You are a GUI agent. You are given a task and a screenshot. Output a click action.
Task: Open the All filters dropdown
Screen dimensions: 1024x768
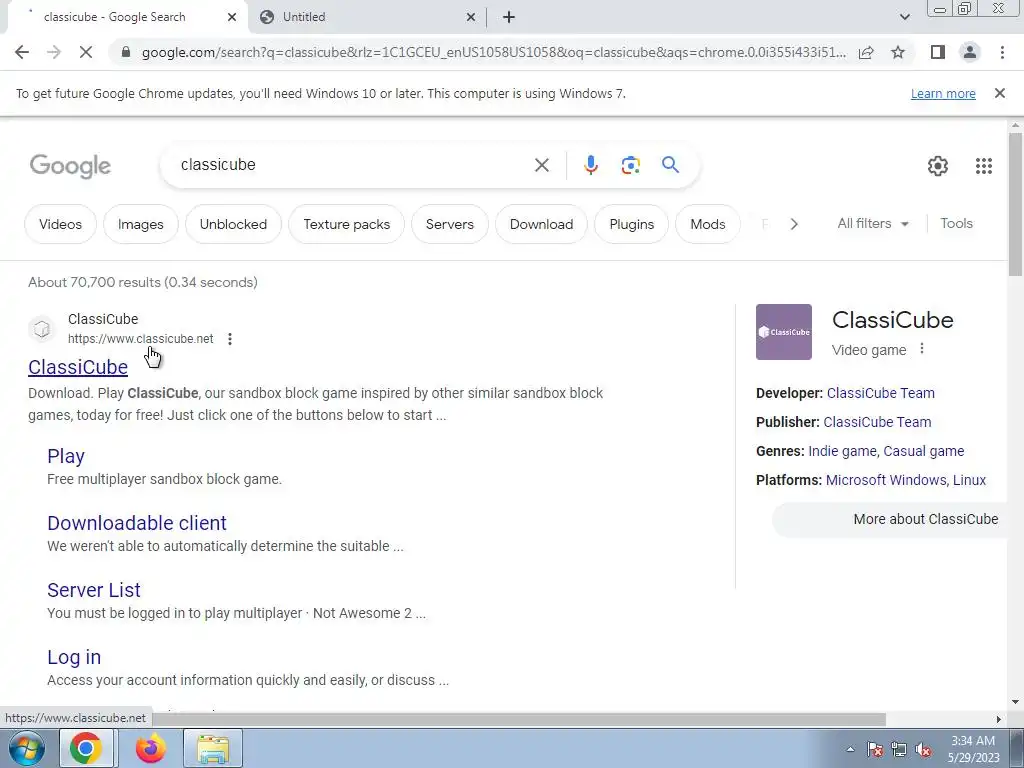pos(873,223)
